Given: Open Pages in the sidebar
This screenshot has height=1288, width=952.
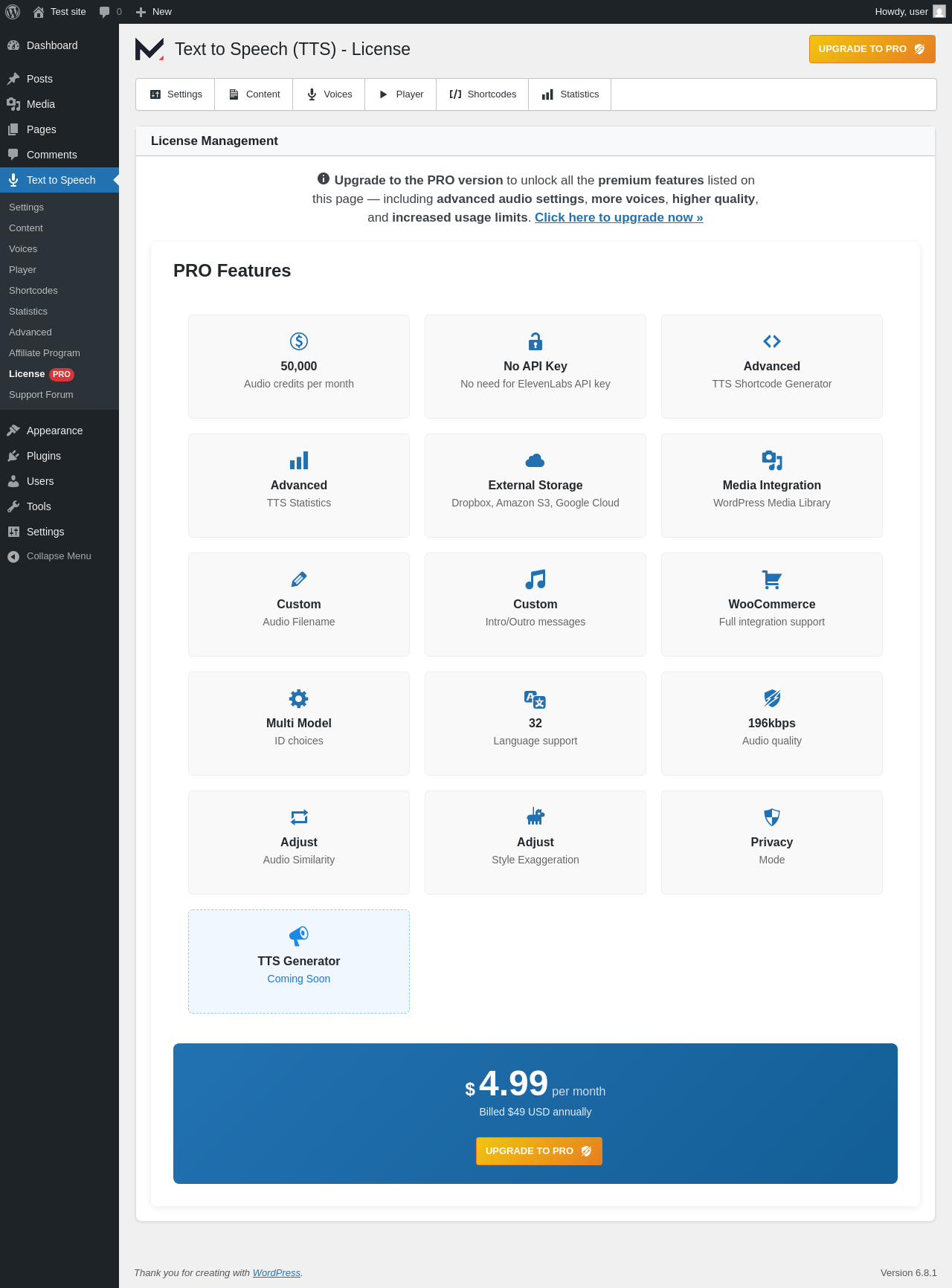Looking at the screenshot, I should 59,129.
